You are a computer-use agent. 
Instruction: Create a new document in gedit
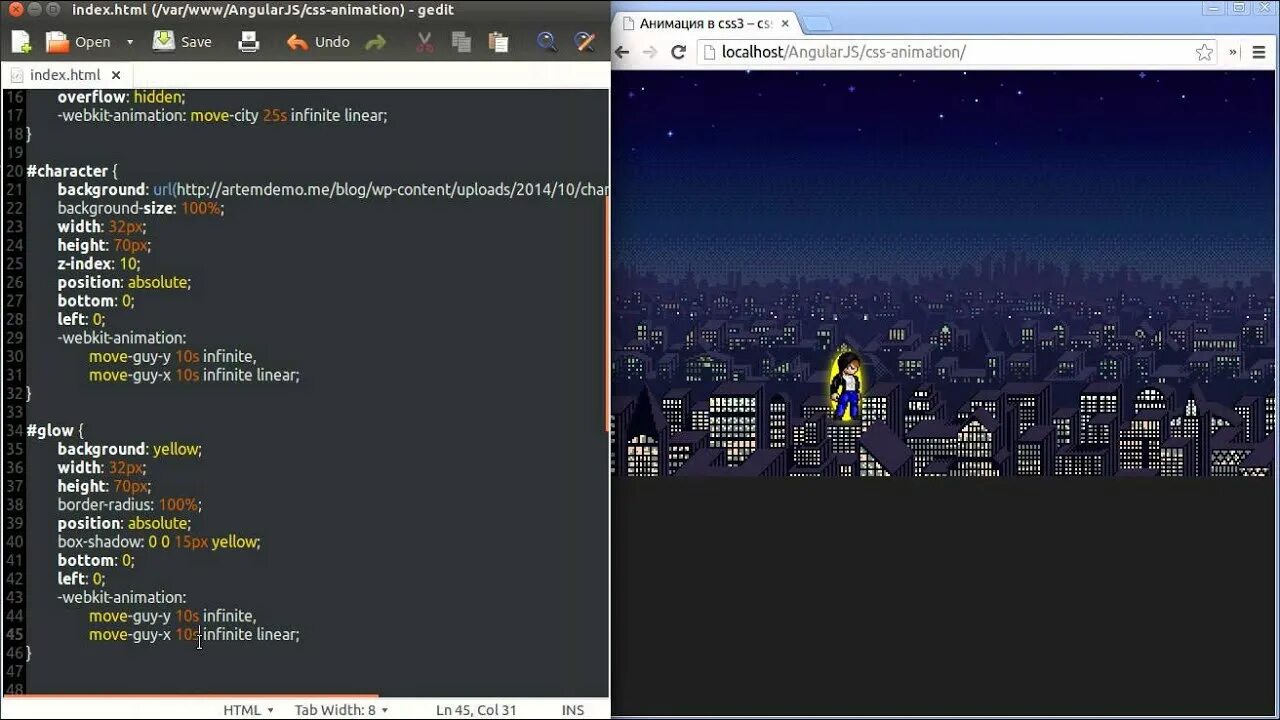[x=20, y=42]
